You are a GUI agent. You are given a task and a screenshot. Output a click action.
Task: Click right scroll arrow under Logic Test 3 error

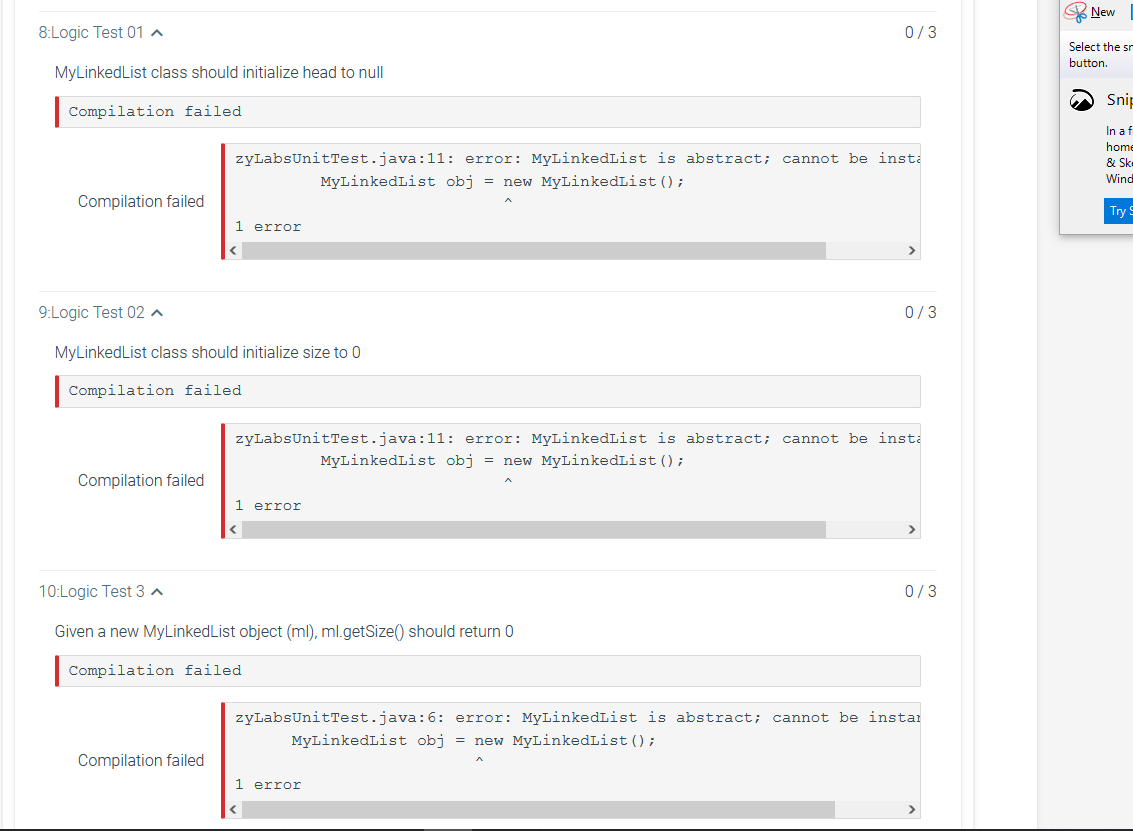click(x=910, y=808)
